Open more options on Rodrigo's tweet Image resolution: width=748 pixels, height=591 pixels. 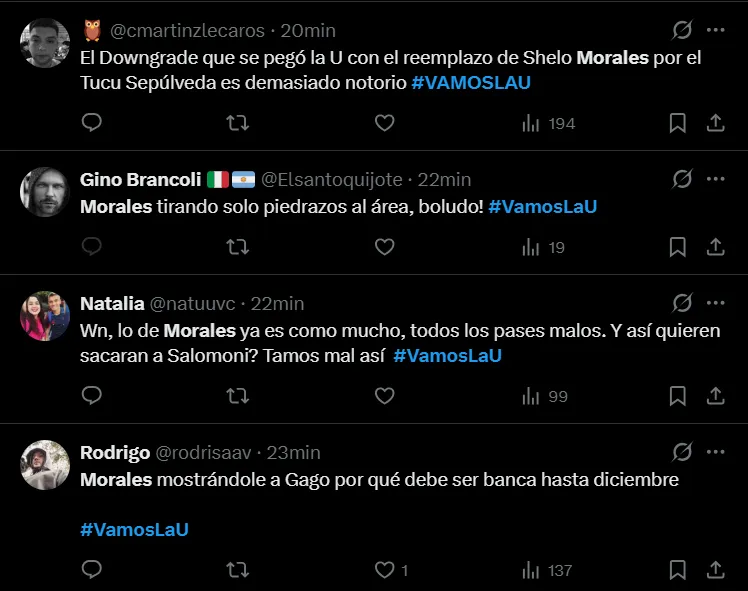[x=715, y=452]
